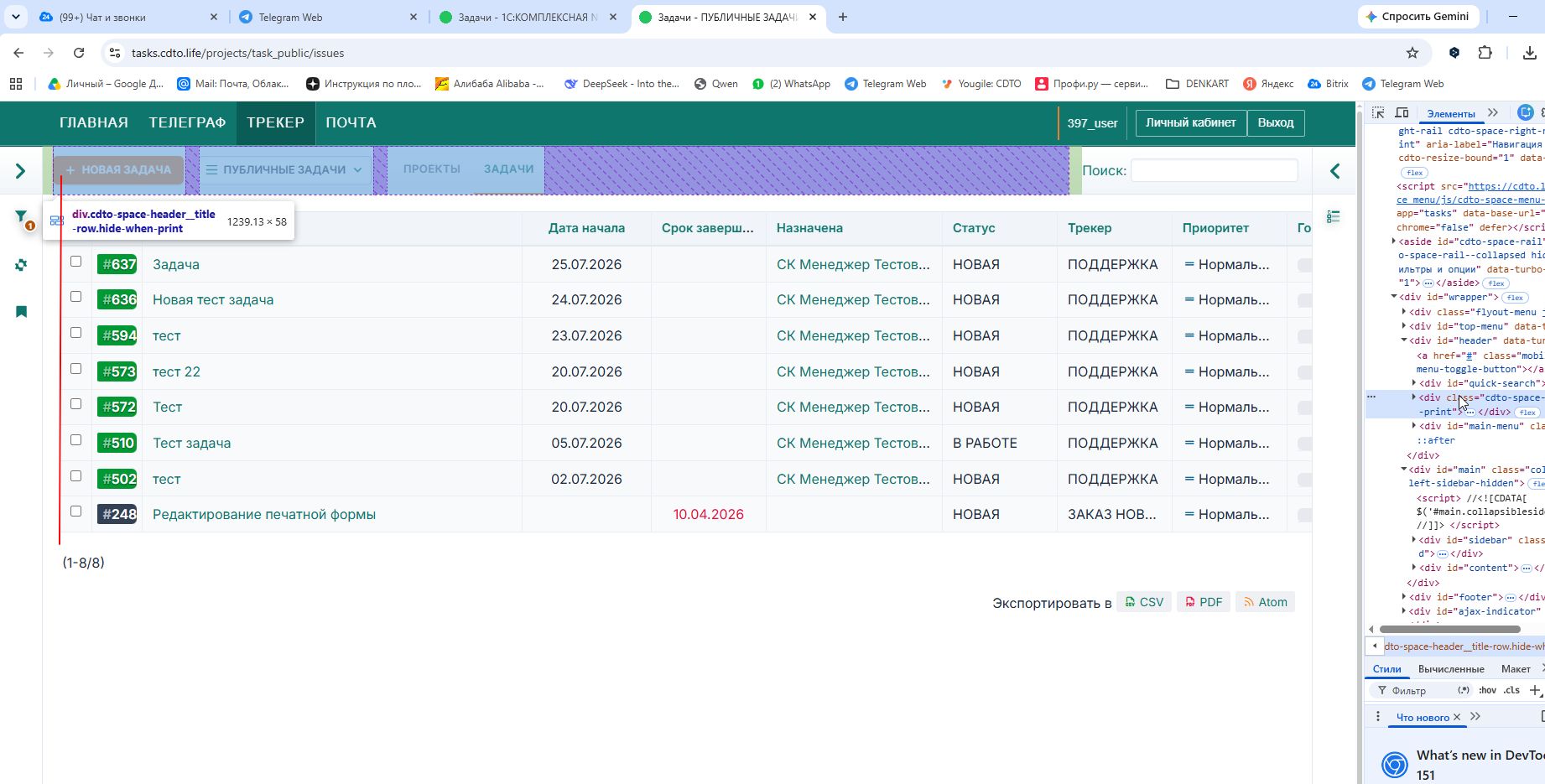
Task: Open the DevTools AI assistance icon
Action: (1525, 113)
